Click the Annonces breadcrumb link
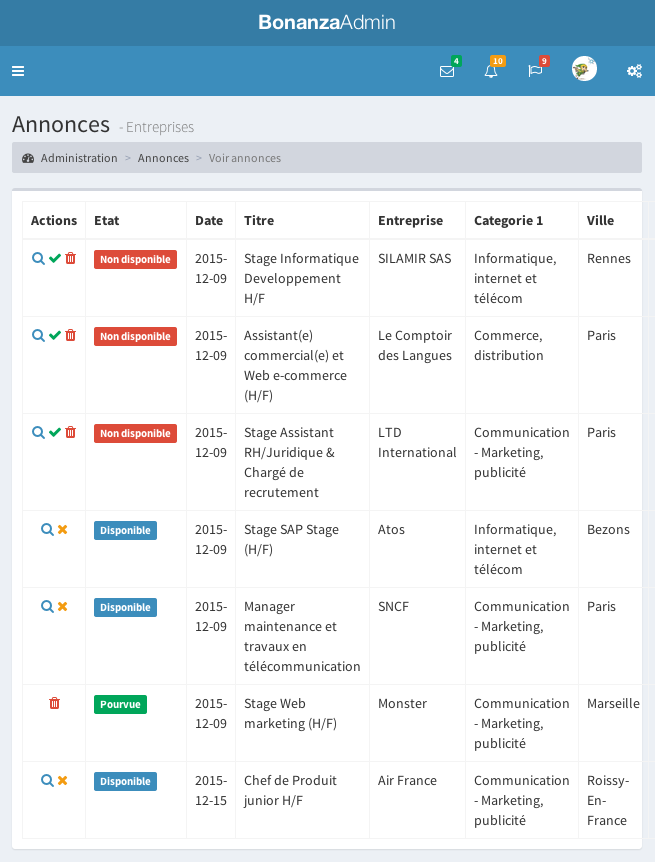655x862 pixels. [163, 158]
